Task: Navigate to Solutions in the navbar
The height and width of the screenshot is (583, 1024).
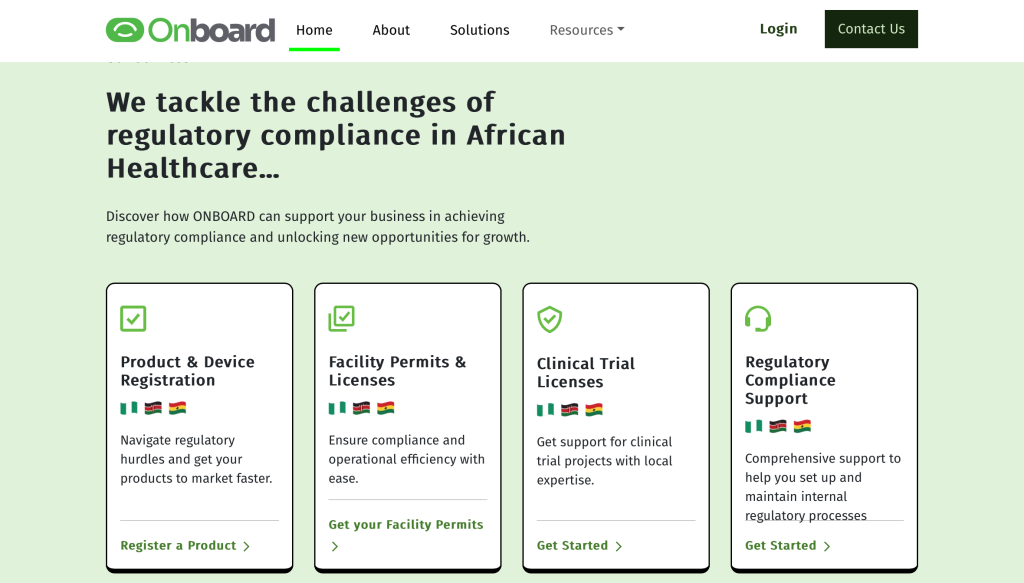Action: coord(479,30)
